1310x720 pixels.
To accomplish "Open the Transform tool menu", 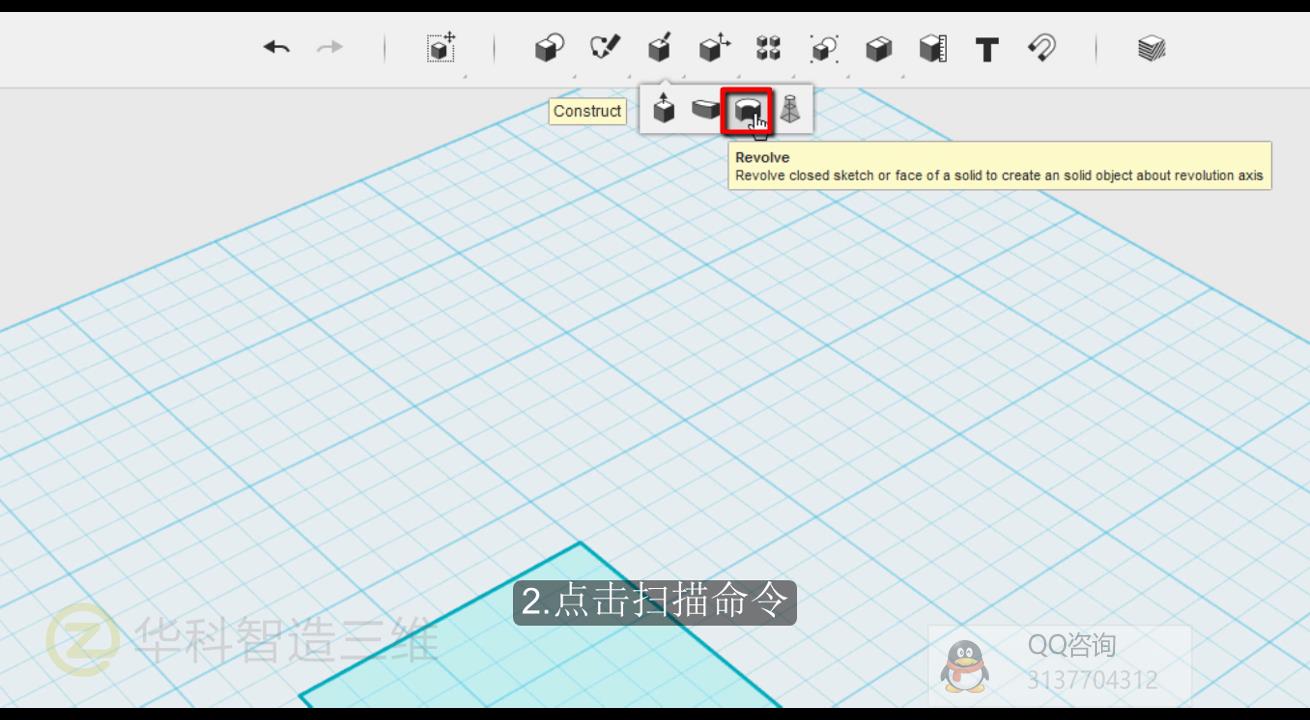I will point(441,47).
